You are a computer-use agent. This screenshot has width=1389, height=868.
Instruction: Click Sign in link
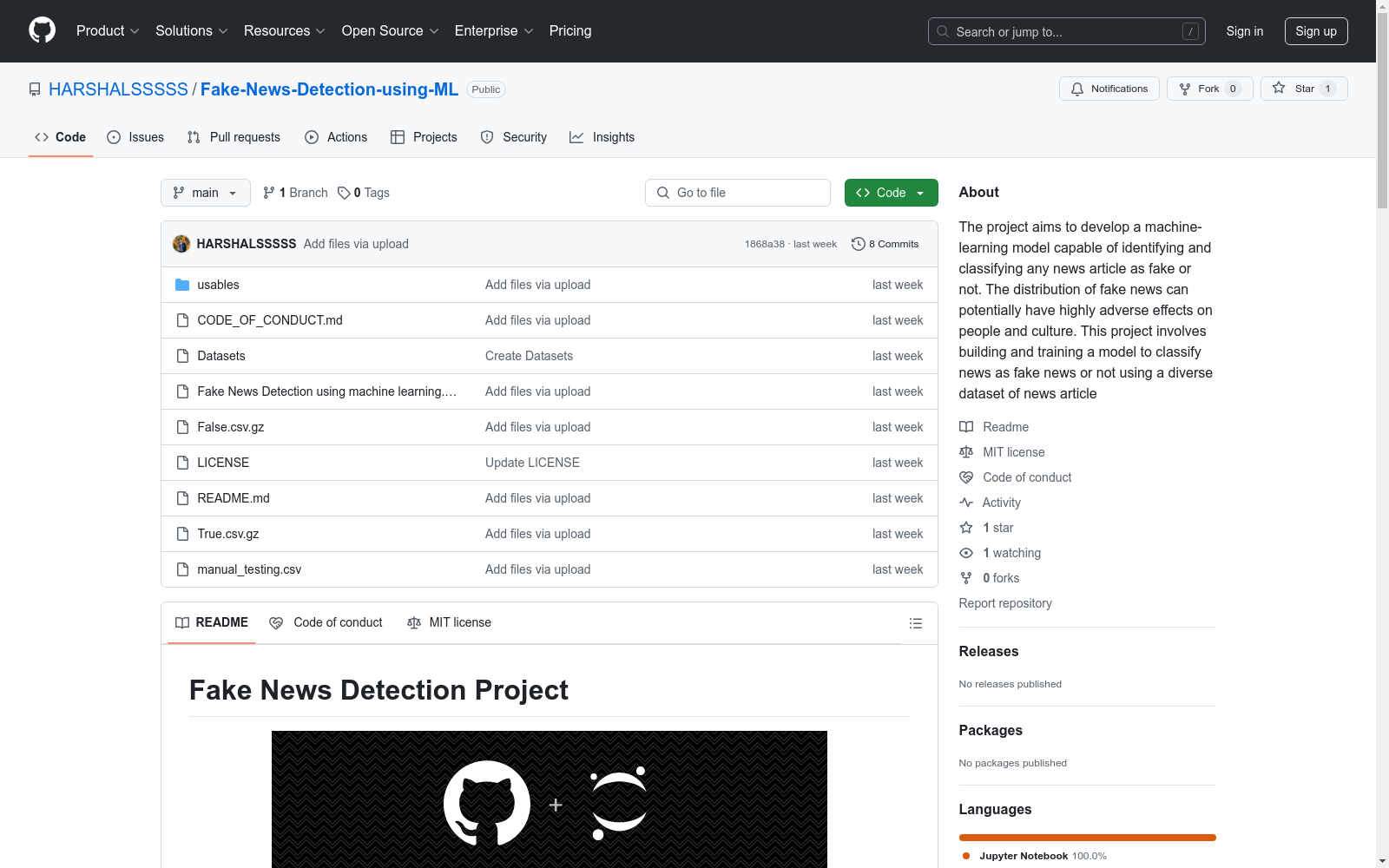click(x=1244, y=31)
